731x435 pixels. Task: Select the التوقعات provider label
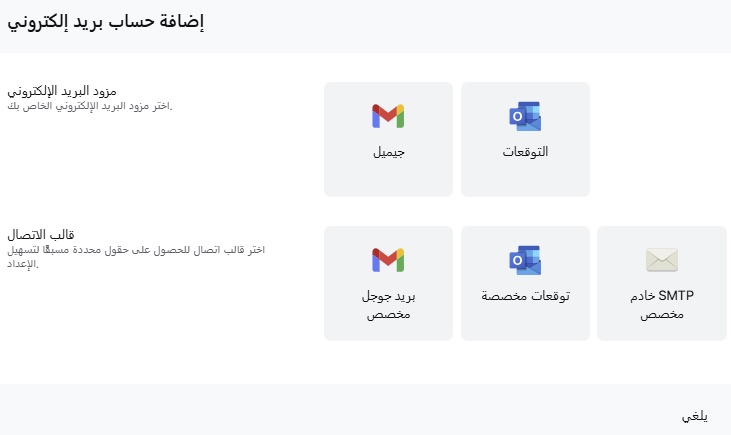pyautogui.click(x=525, y=153)
